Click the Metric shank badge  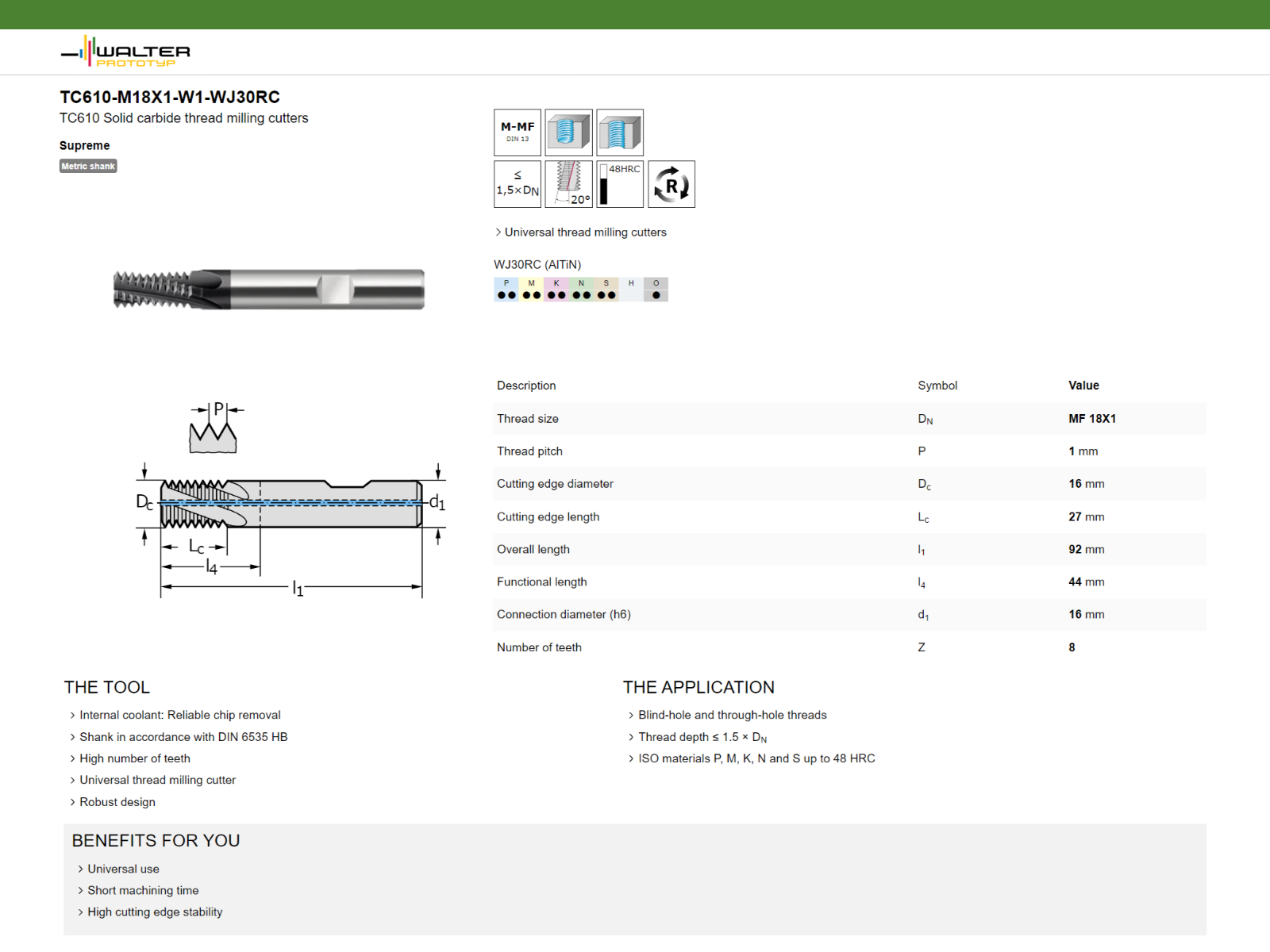[x=88, y=166]
